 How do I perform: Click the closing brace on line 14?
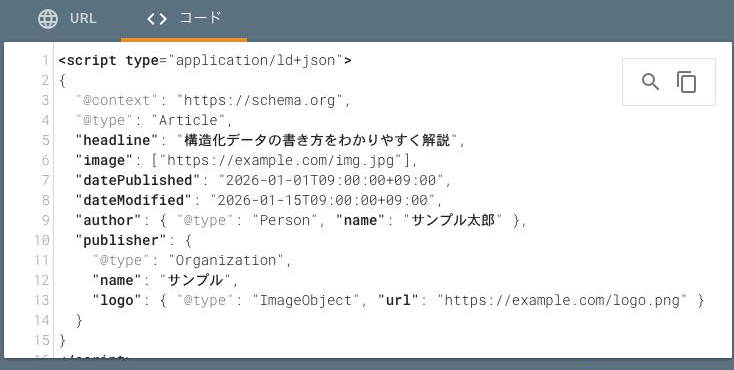[x=79, y=320]
